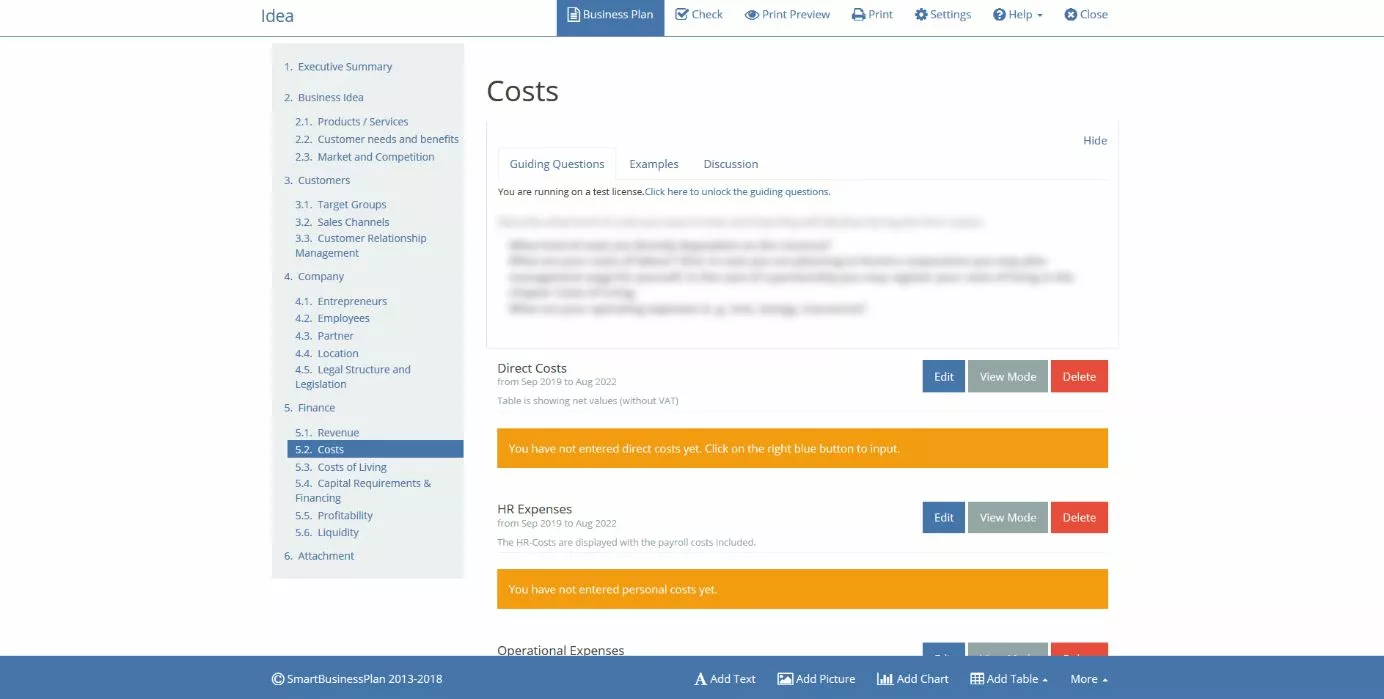1384x699 pixels.
Task: Open the Add Table dropdown
Action: 1008,678
